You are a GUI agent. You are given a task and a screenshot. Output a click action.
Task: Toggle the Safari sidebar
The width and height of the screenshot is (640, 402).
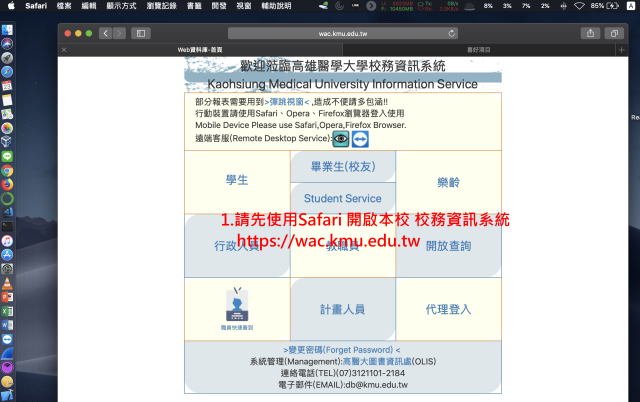pyautogui.click(x=141, y=33)
